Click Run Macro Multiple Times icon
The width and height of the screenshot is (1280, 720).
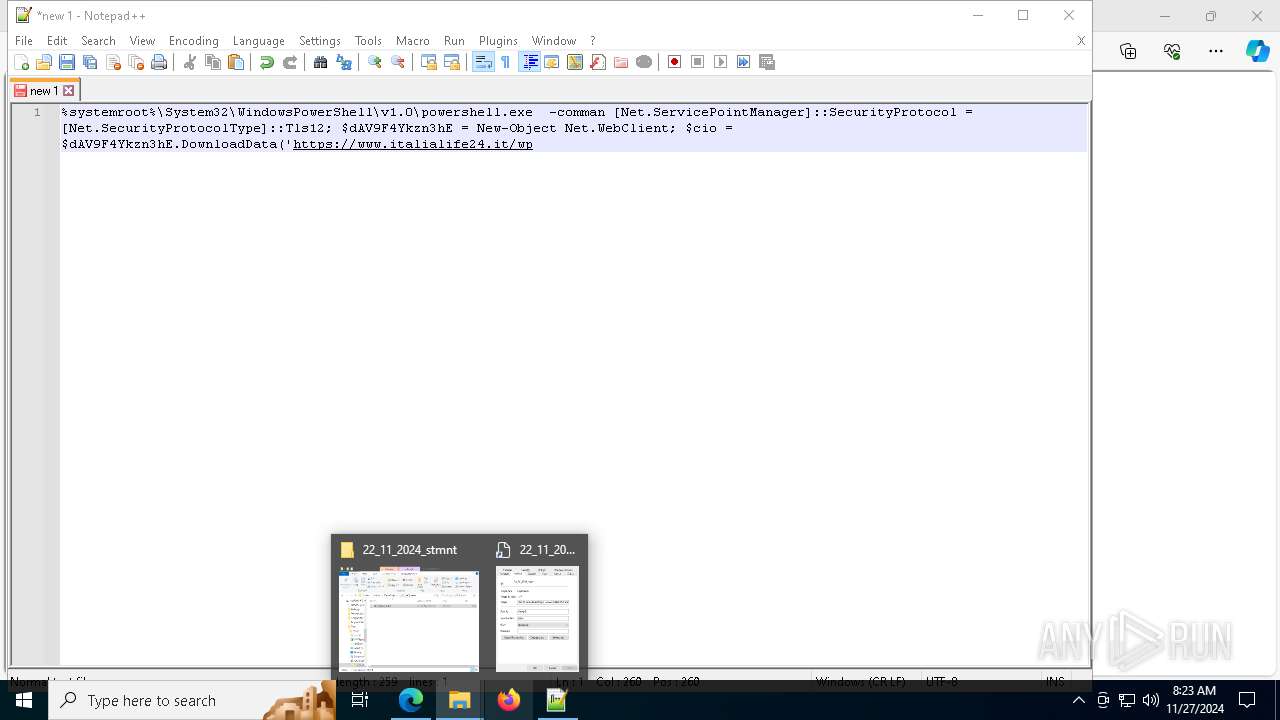[744, 62]
